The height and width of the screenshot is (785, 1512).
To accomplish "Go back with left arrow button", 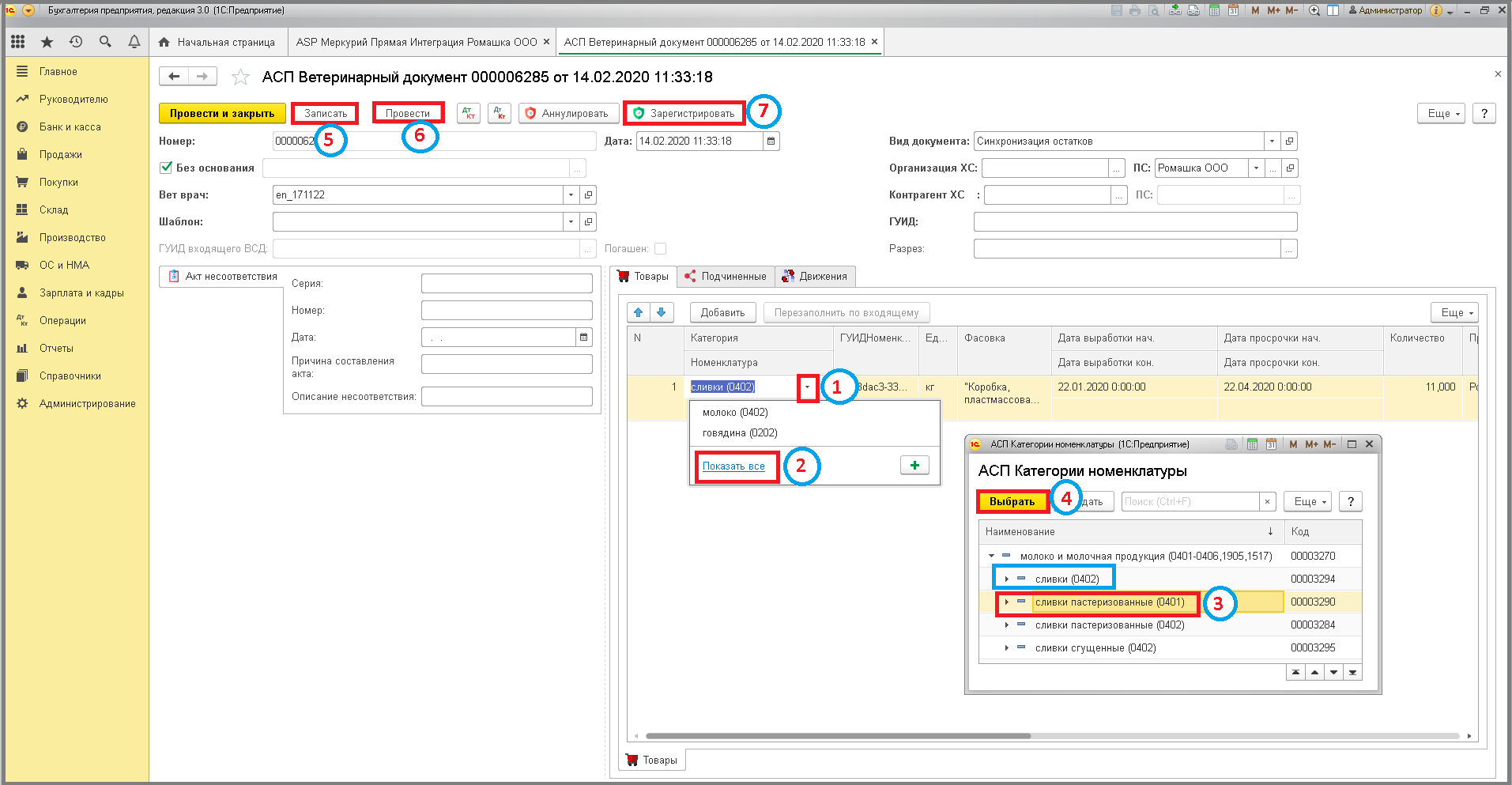I will point(174,76).
